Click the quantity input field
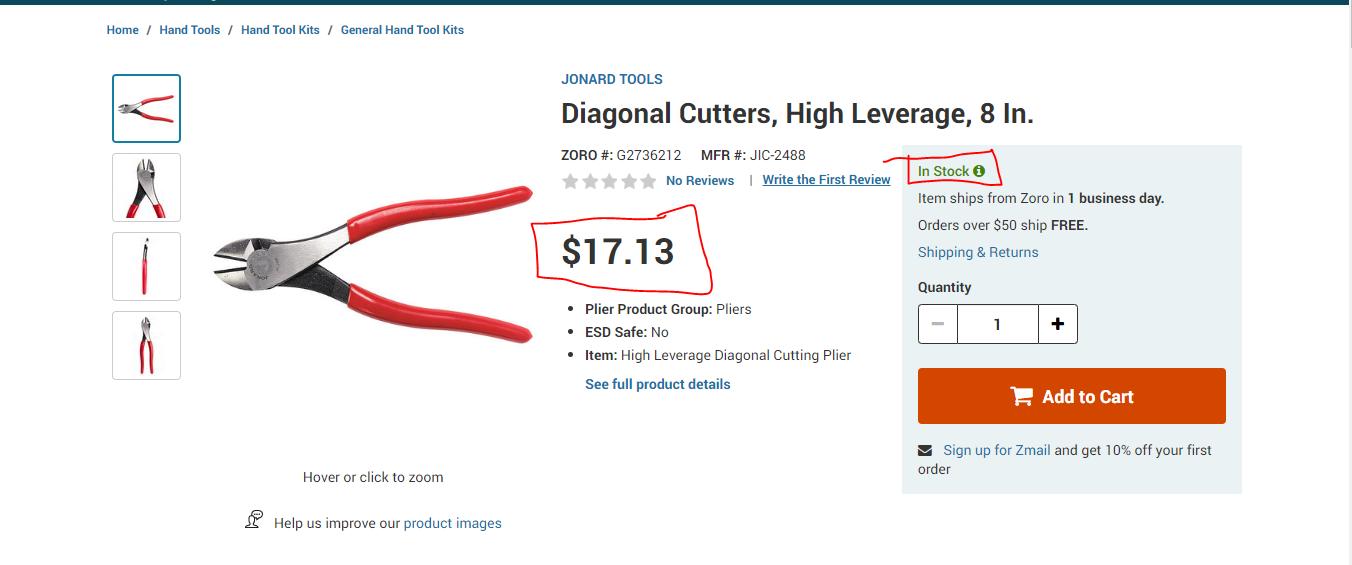 coord(997,324)
